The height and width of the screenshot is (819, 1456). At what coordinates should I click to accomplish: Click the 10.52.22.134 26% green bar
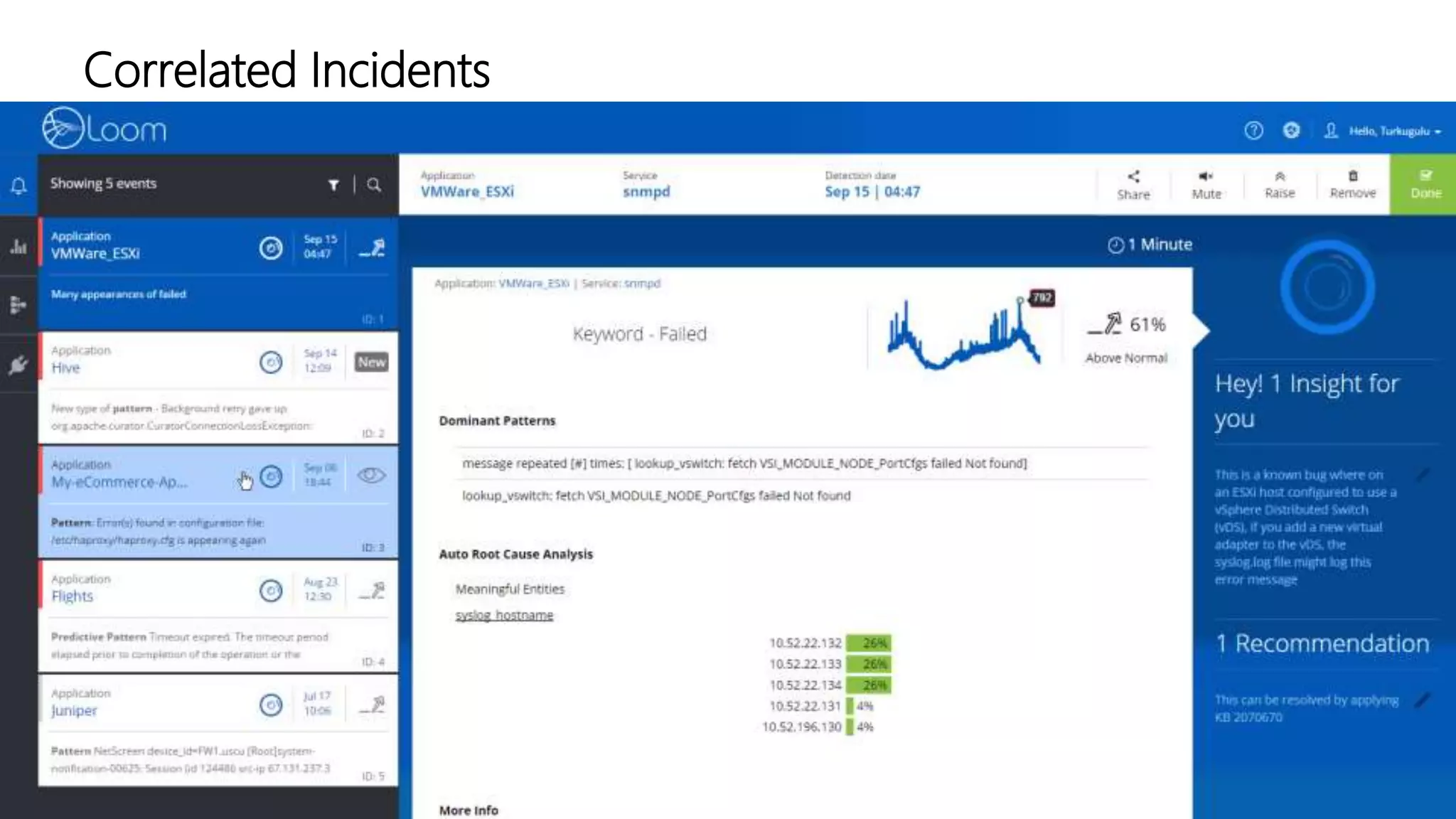click(x=869, y=685)
